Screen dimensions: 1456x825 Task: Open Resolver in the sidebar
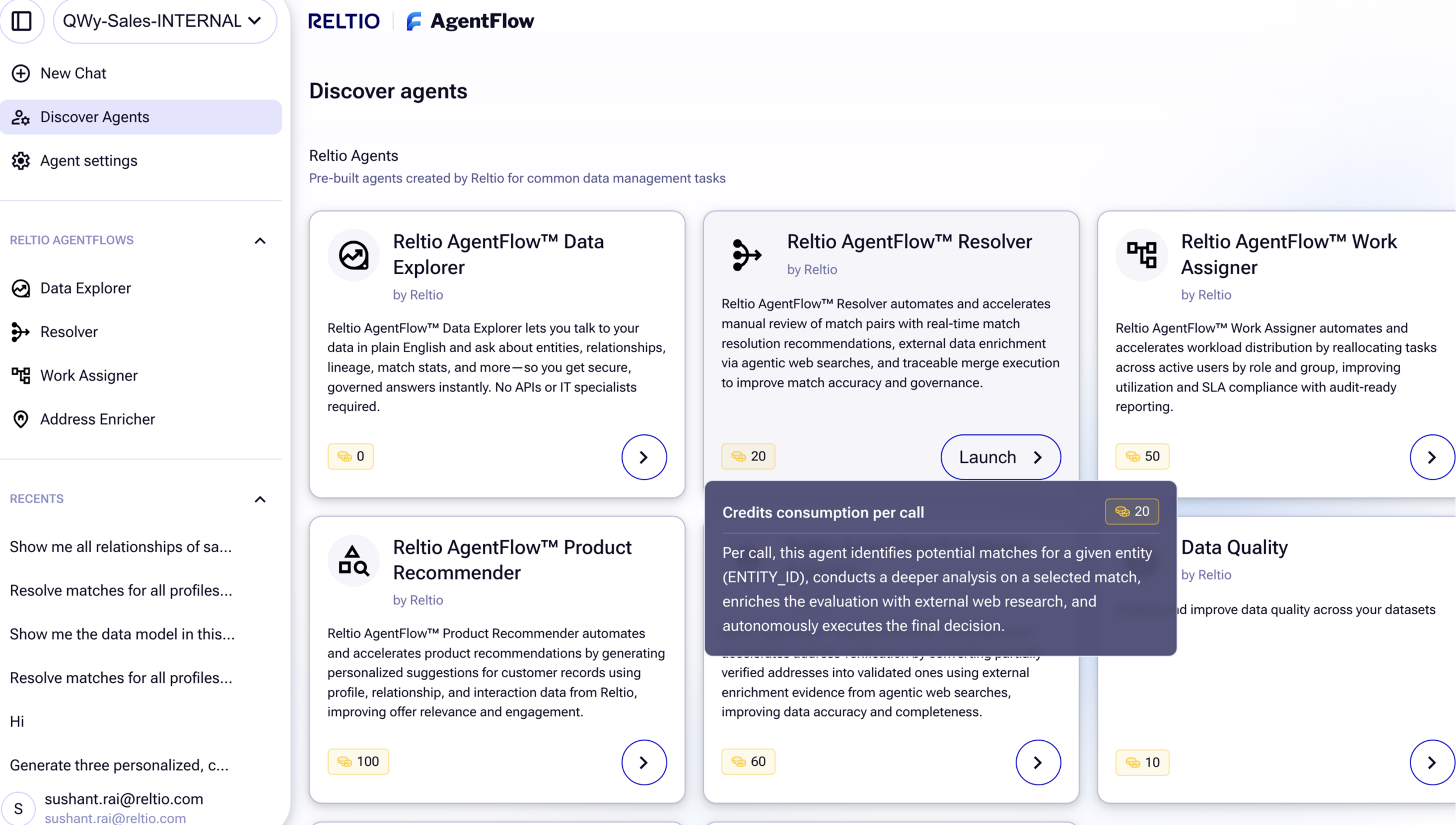click(69, 332)
